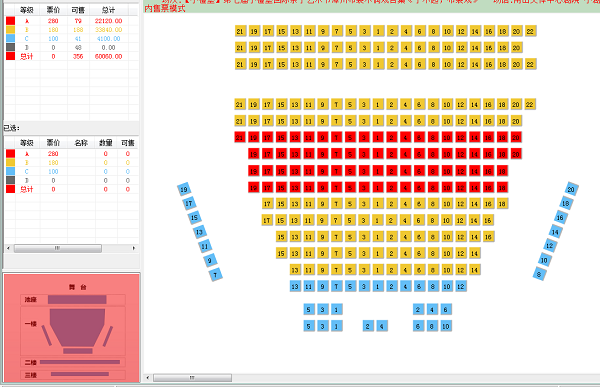The height and width of the screenshot is (387, 600).
Task: Click left panel horizontal scrollbar thumb
Action: tap(58, 248)
